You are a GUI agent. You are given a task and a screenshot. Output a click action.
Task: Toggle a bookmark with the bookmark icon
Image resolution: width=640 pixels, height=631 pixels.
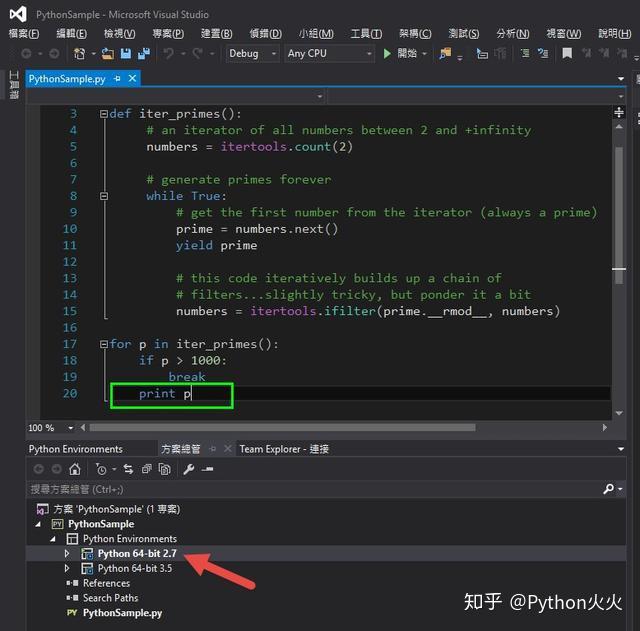(567, 53)
